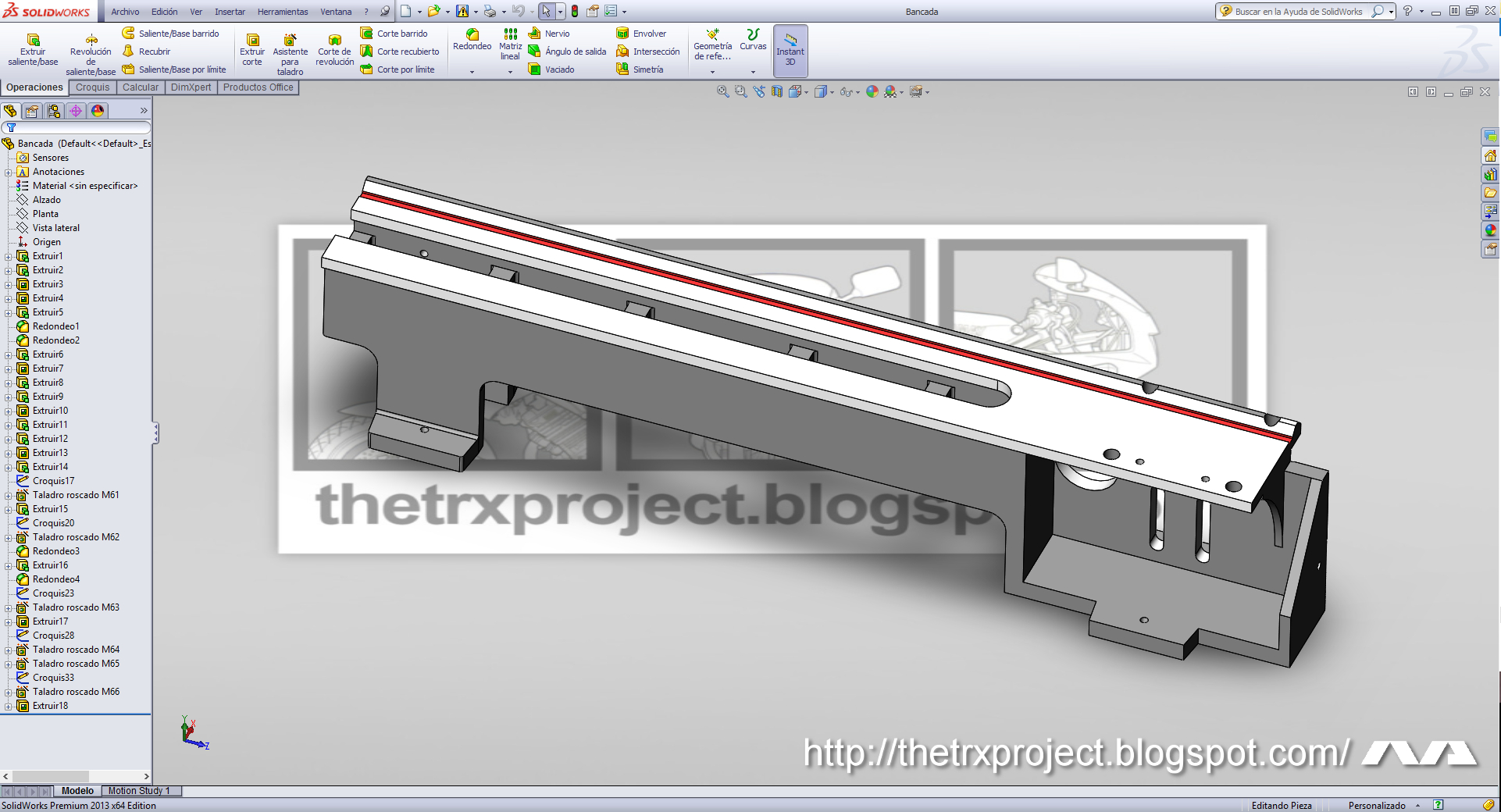Click the Open file folder icon
1501x812 pixels.
(x=433, y=11)
